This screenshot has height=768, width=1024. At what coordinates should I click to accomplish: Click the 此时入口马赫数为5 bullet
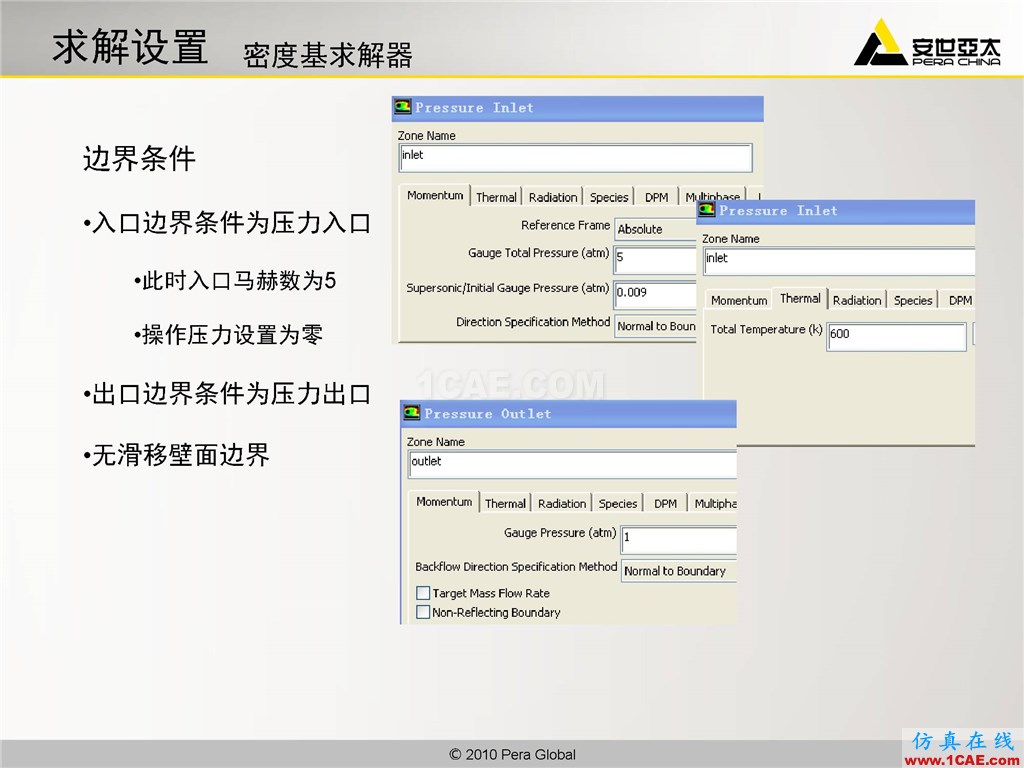[x=234, y=281]
